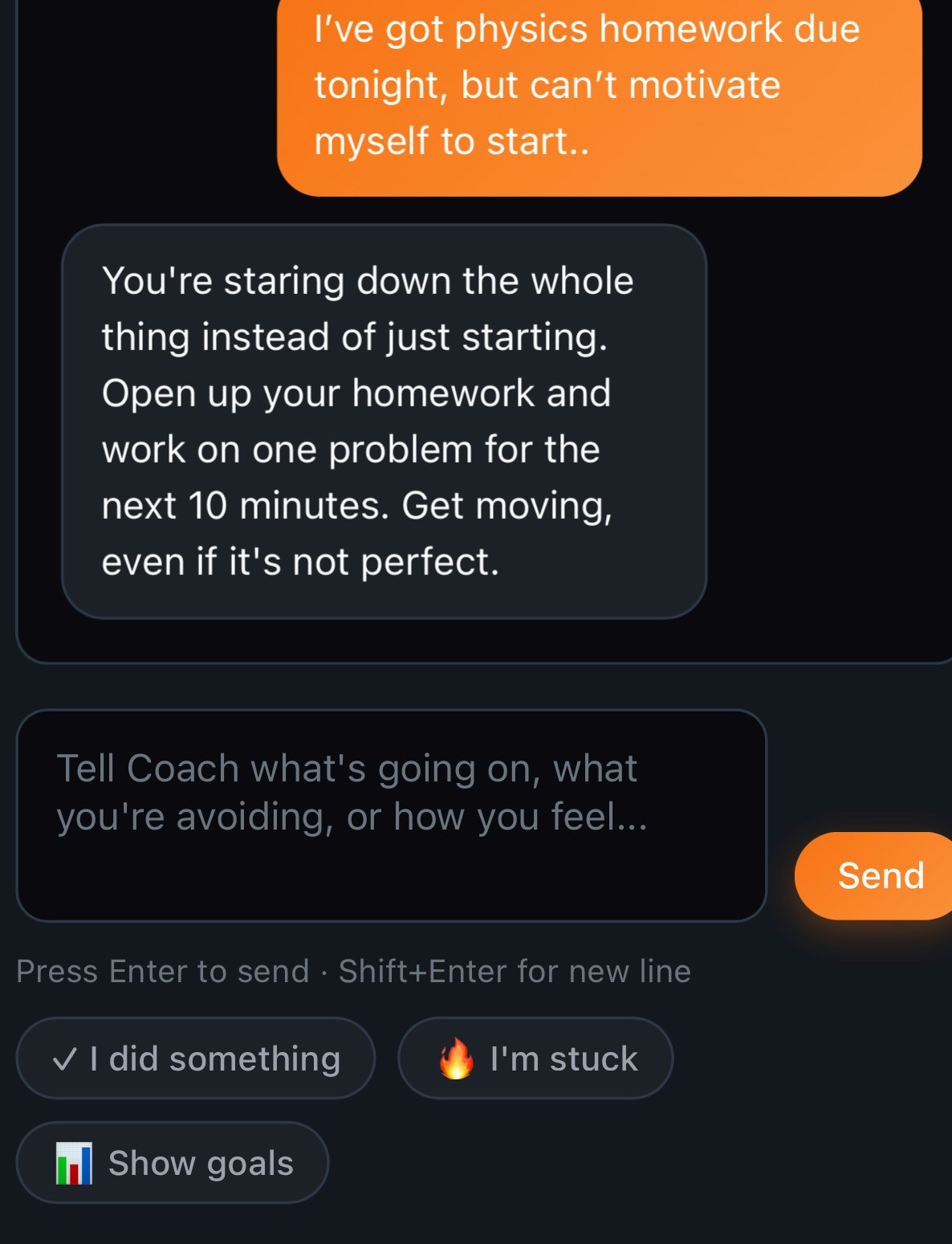
Task: Click the "I'm stuck" quick reply chip
Action: 535,1058
